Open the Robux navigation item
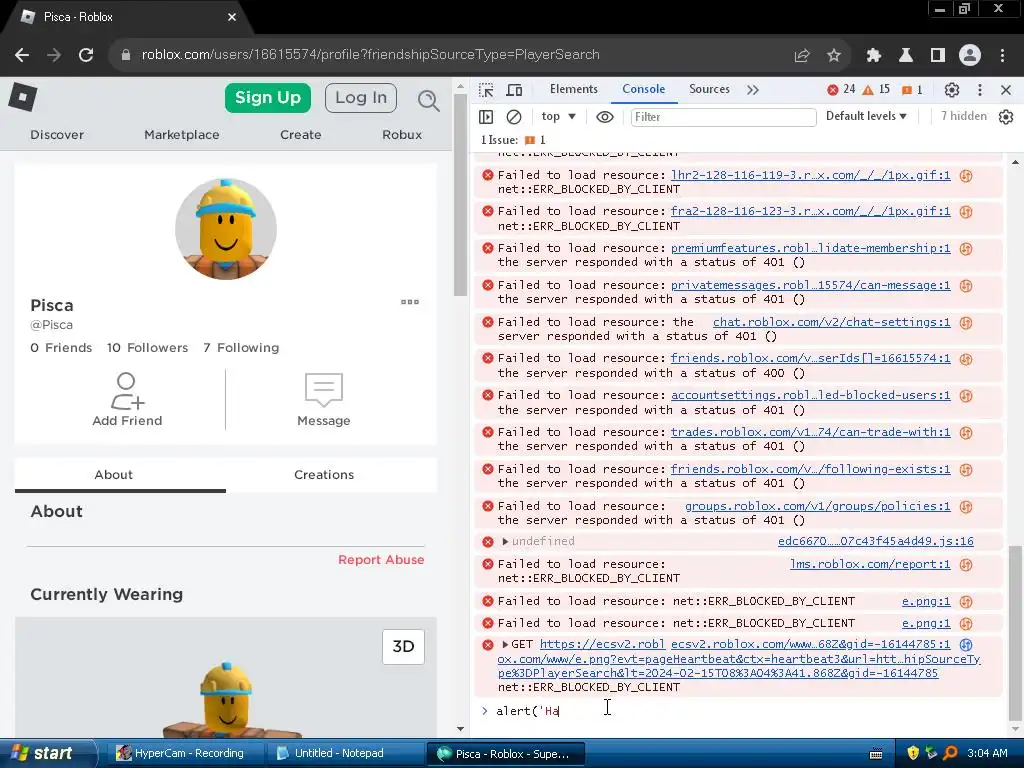Screen dimensions: 1024x768 (402, 135)
